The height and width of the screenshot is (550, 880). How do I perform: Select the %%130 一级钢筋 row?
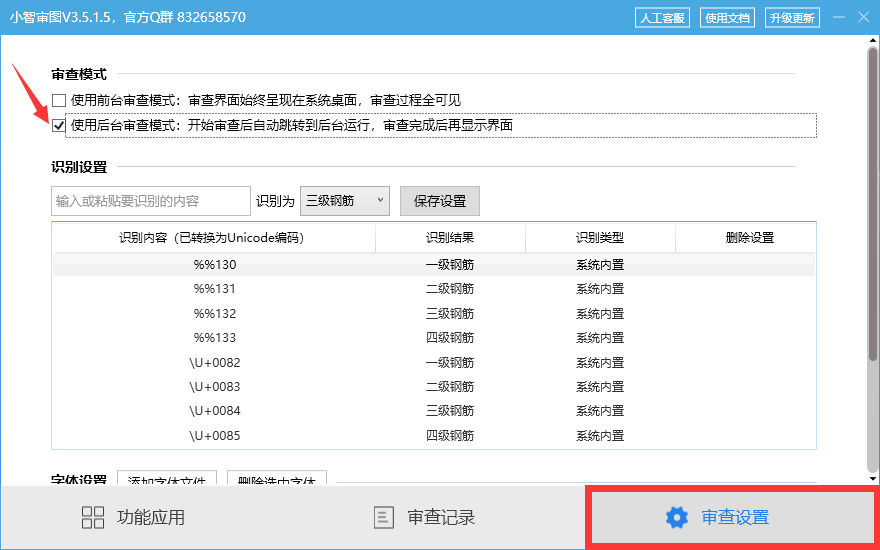[x=433, y=264]
